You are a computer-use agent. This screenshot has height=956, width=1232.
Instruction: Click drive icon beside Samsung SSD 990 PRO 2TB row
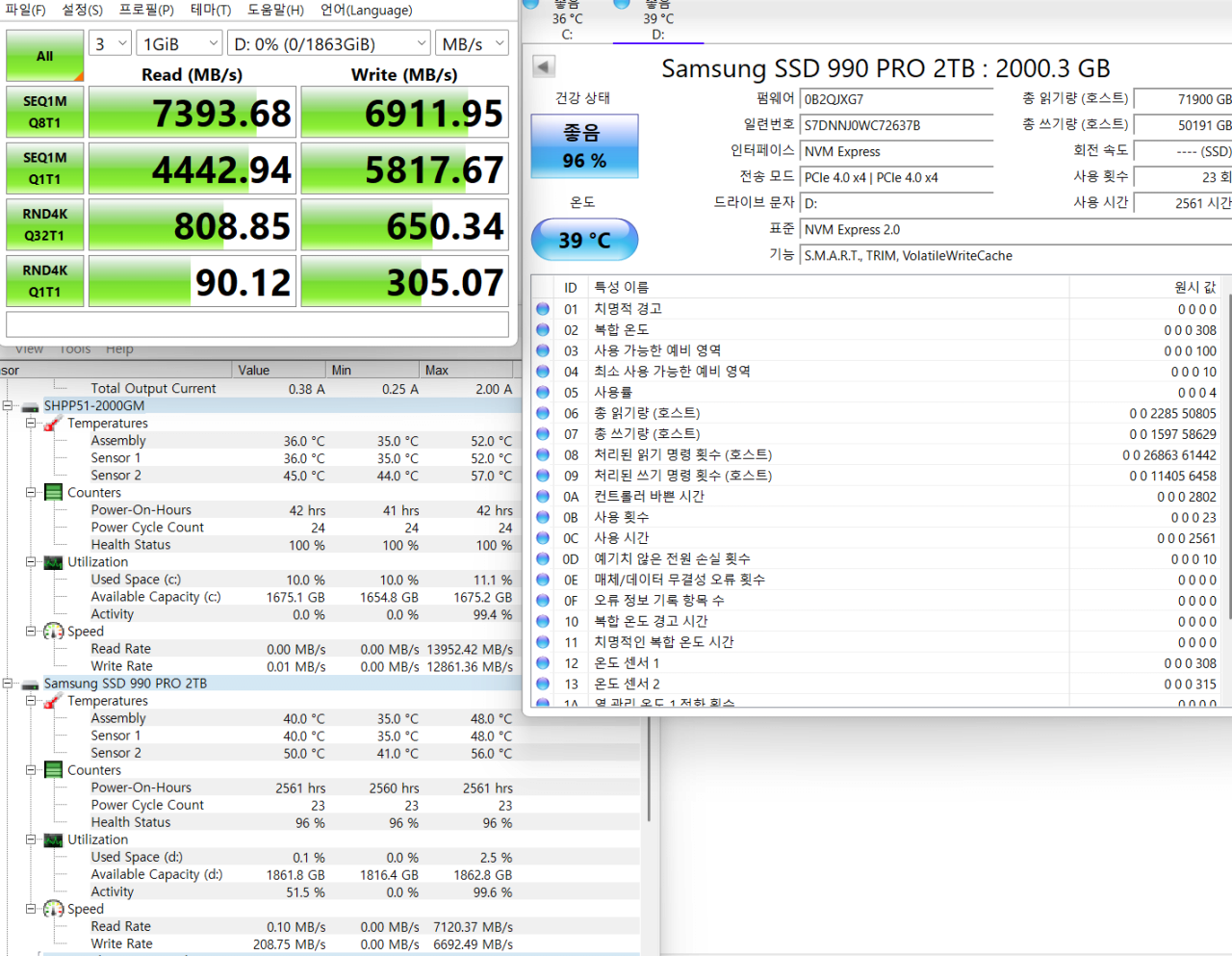click(x=30, y=684)
